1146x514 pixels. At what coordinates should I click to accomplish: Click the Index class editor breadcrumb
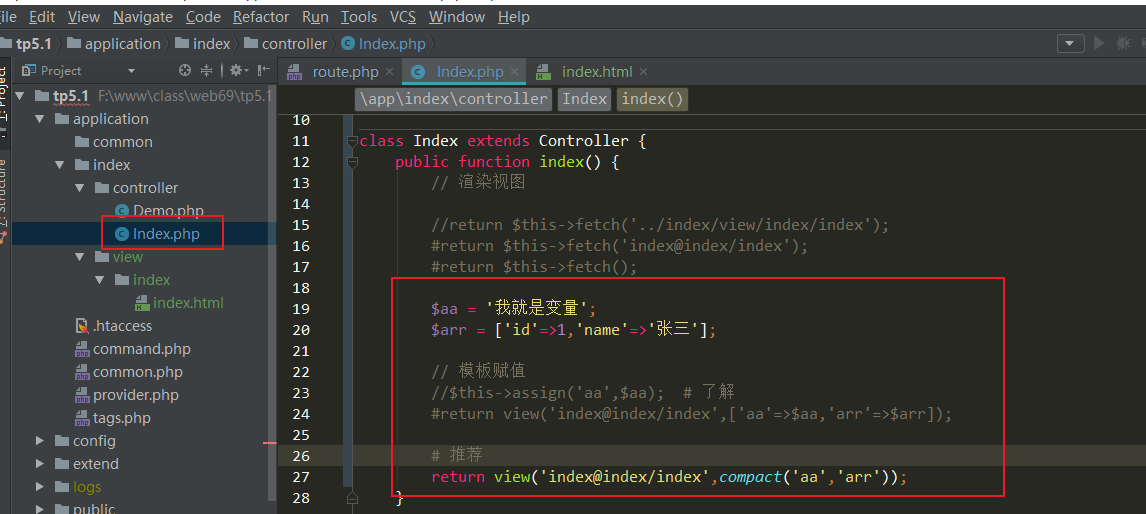585,99
